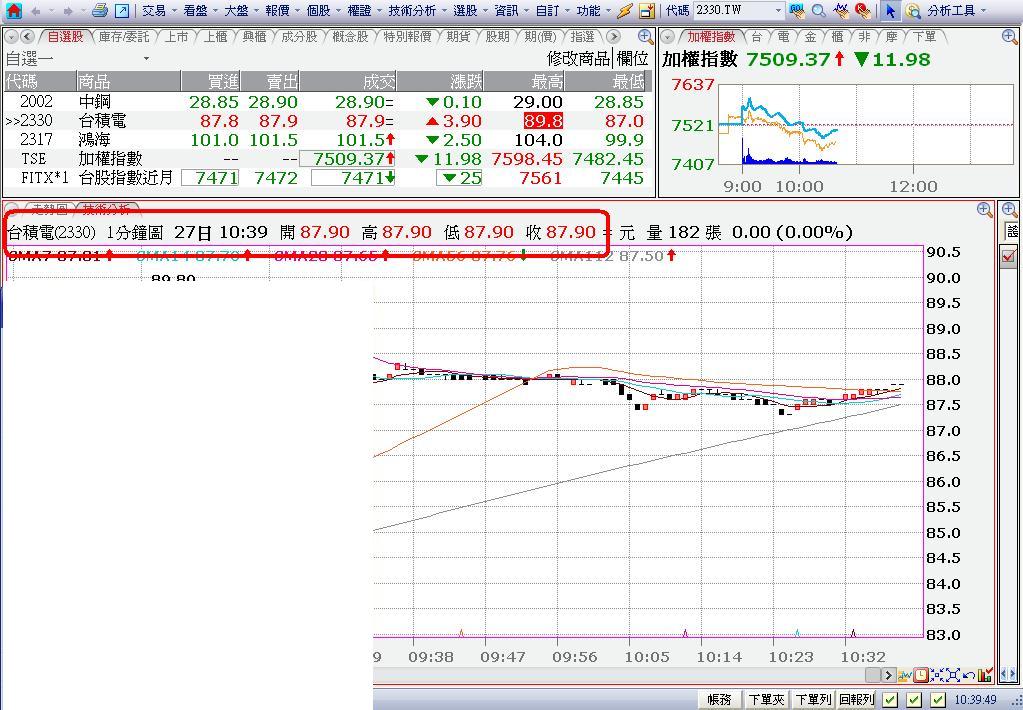Image resolution: width=1023 pixels, height=710 pixels.
Task: Click the 欄位 columns button
Action: tap(632, 59)
